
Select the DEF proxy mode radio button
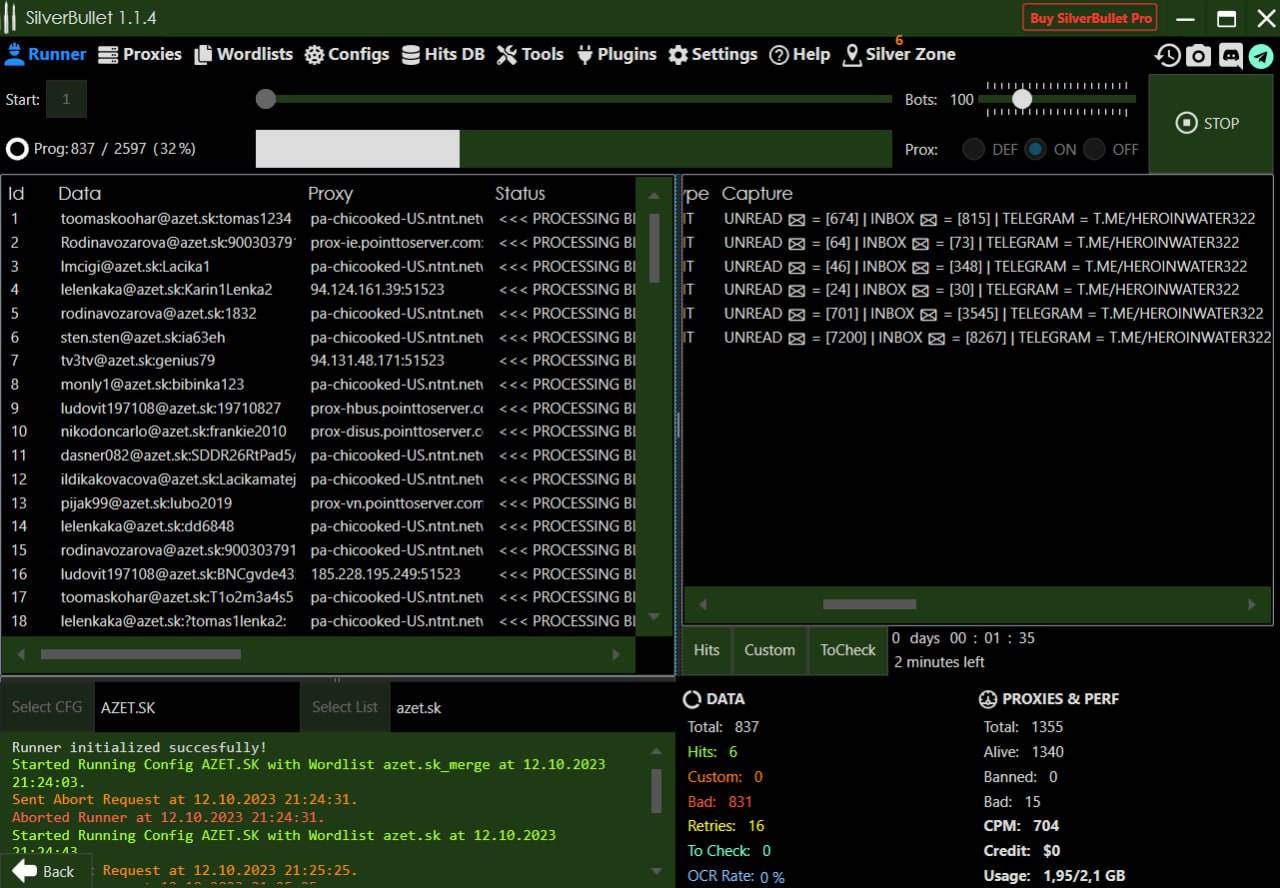point(973,150)
